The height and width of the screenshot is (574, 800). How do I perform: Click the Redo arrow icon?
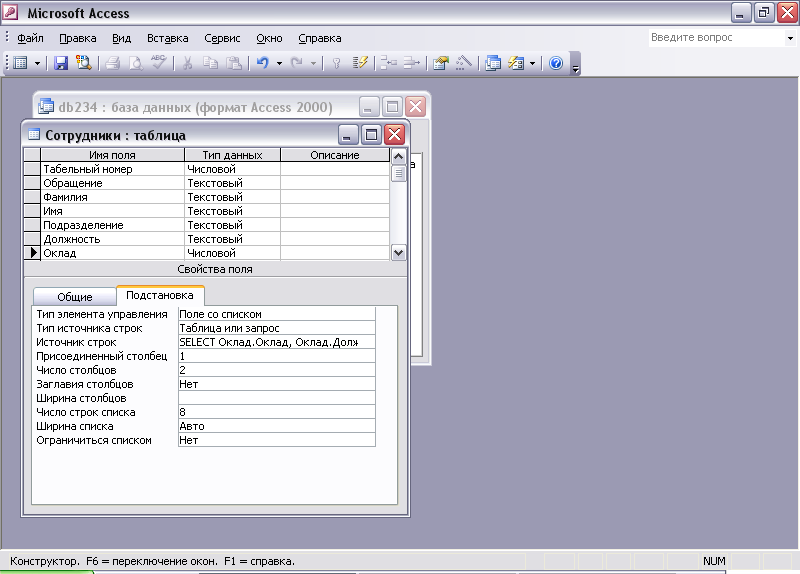296,63
